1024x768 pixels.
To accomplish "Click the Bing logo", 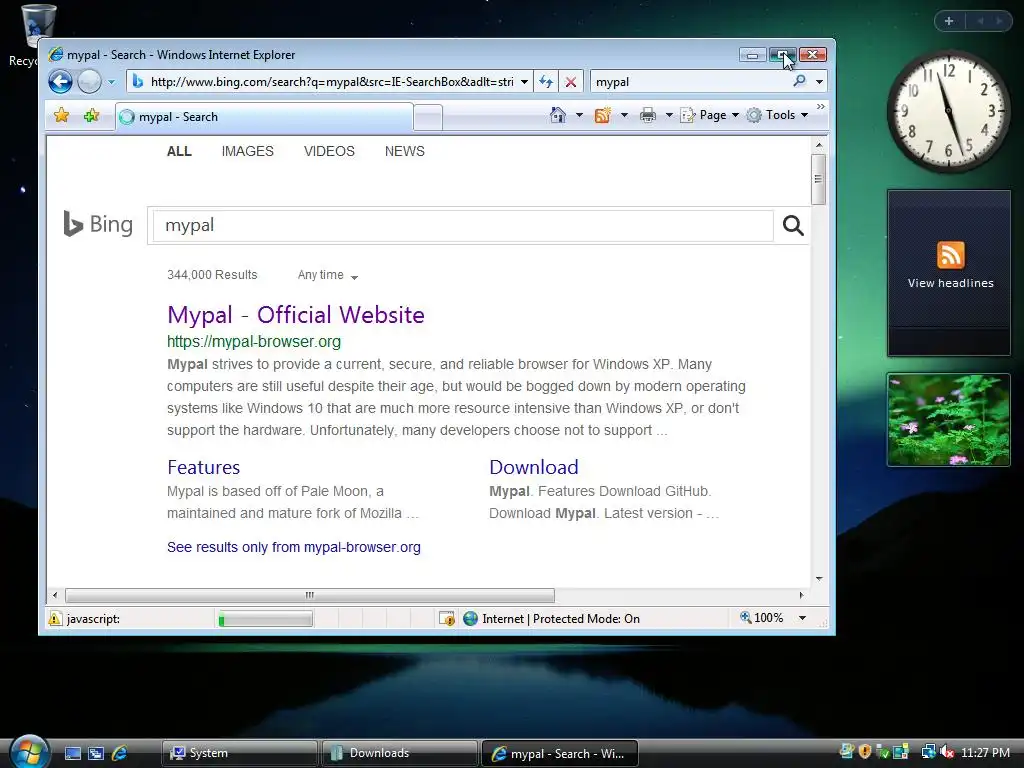I will [98, 224].
